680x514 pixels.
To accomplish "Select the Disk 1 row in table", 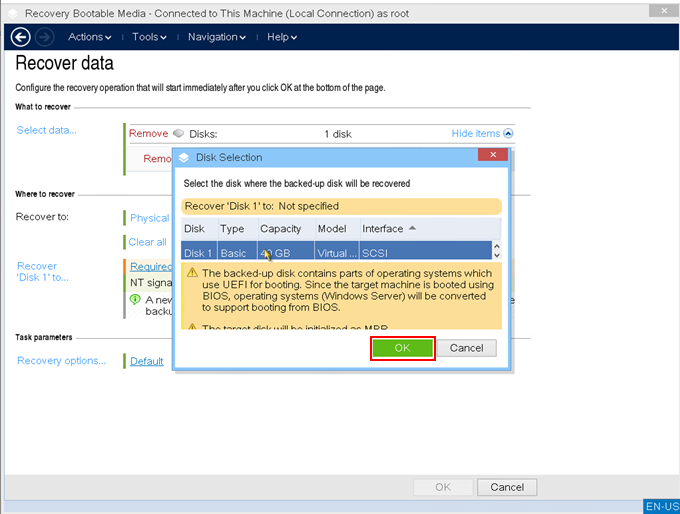I will click(300, 253).
